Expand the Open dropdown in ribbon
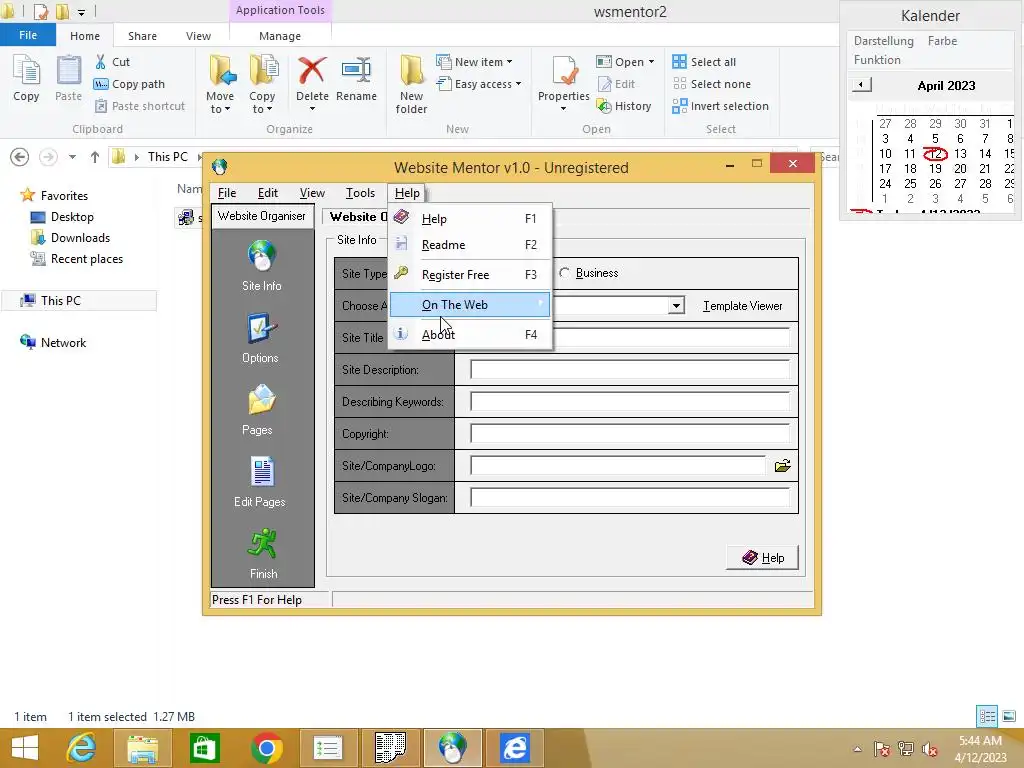 click(x=651, y=62)
